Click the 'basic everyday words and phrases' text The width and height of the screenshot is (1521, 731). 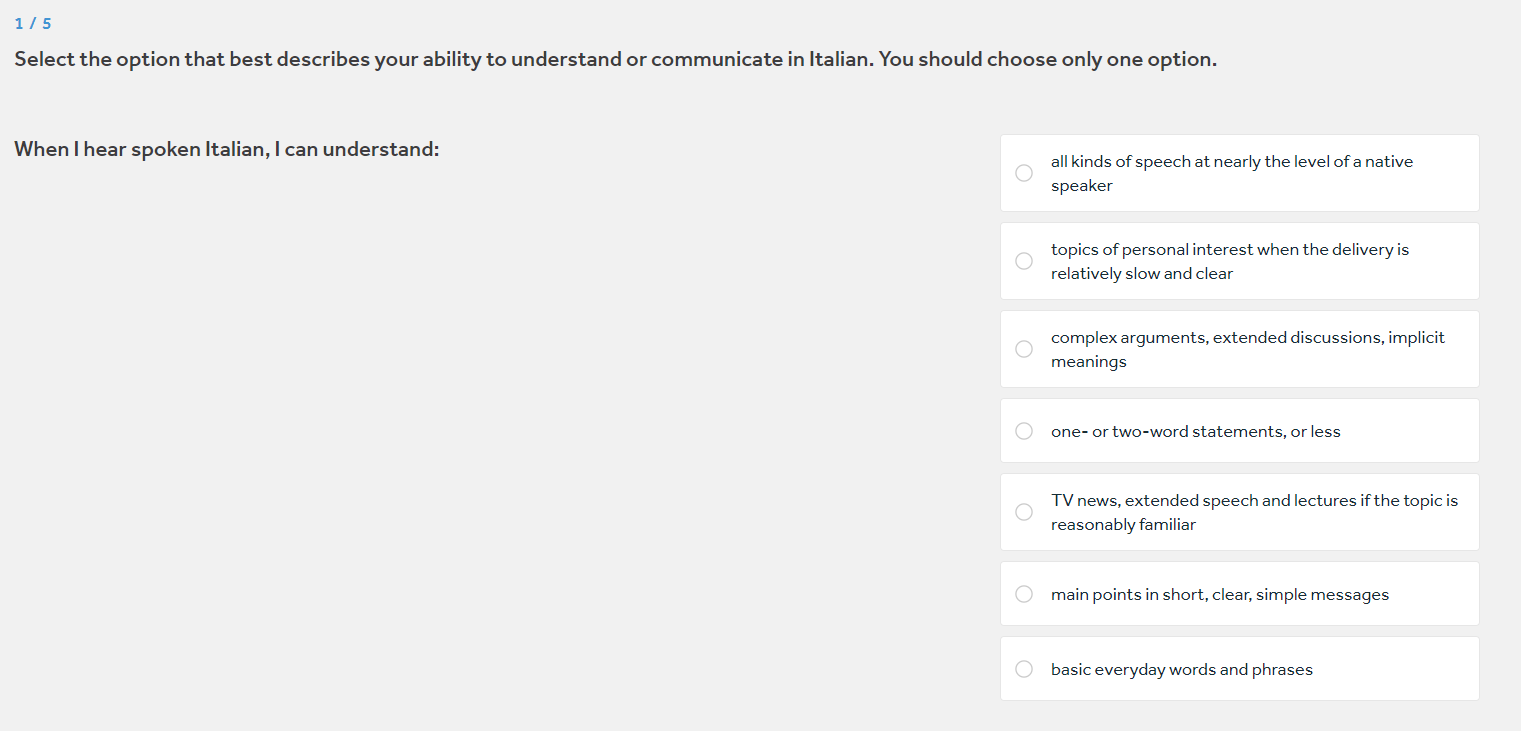click(x=1181, y=669)
